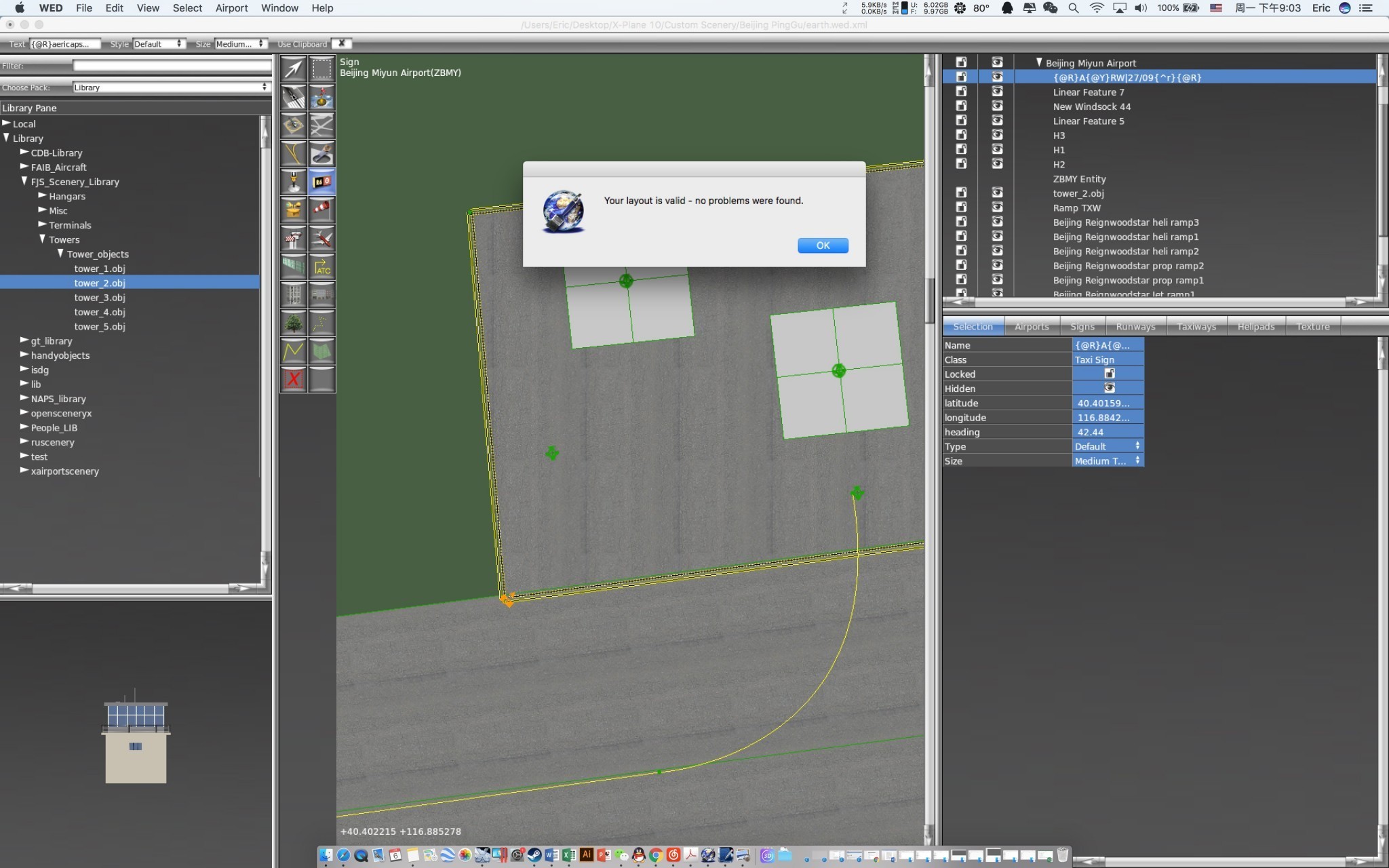Select Linear Feature 5 in hierarchy

(x=1088, y=121)
